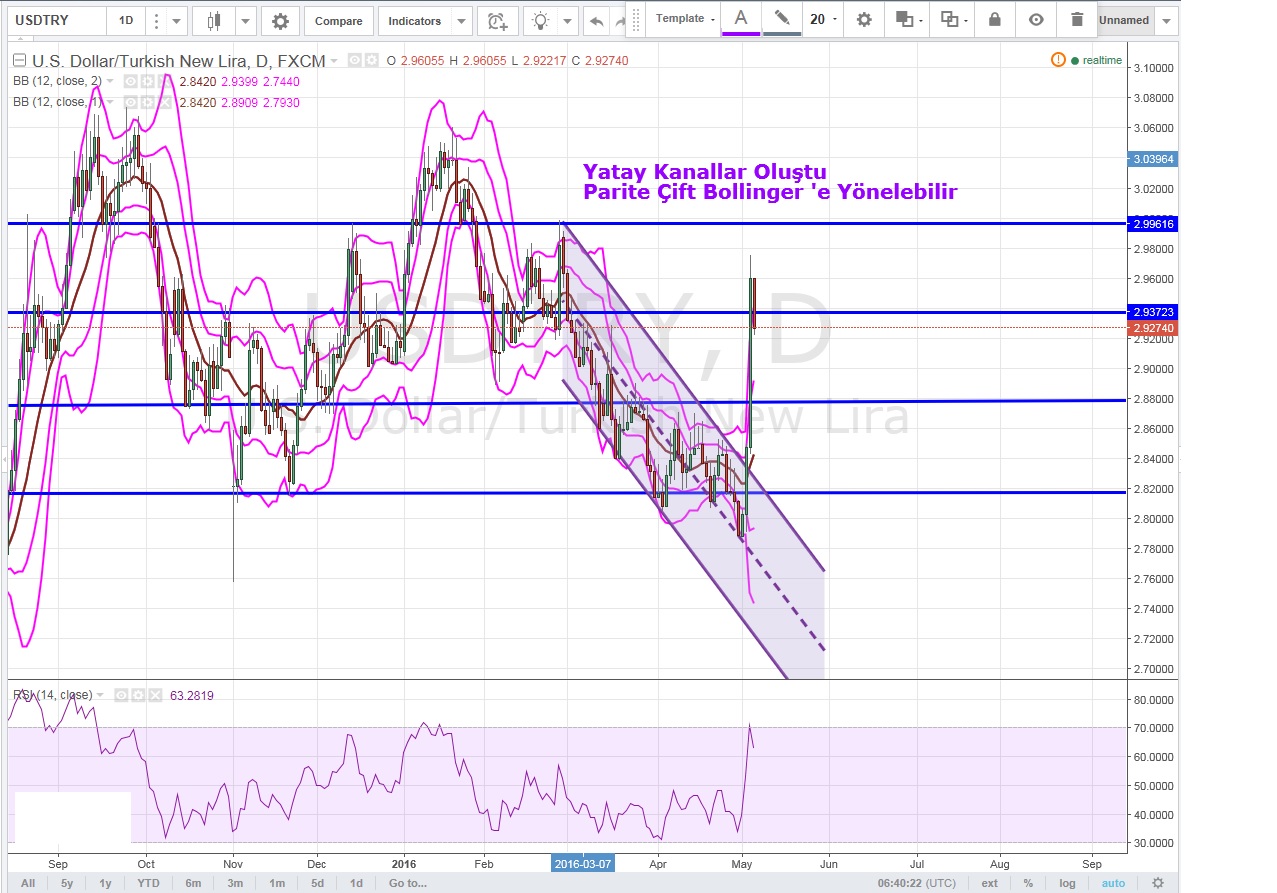The height and width of the screenshot is (893, 1277).
Task: Open the Indicators dropdown arrow
Action: click(x=461, y=21)
